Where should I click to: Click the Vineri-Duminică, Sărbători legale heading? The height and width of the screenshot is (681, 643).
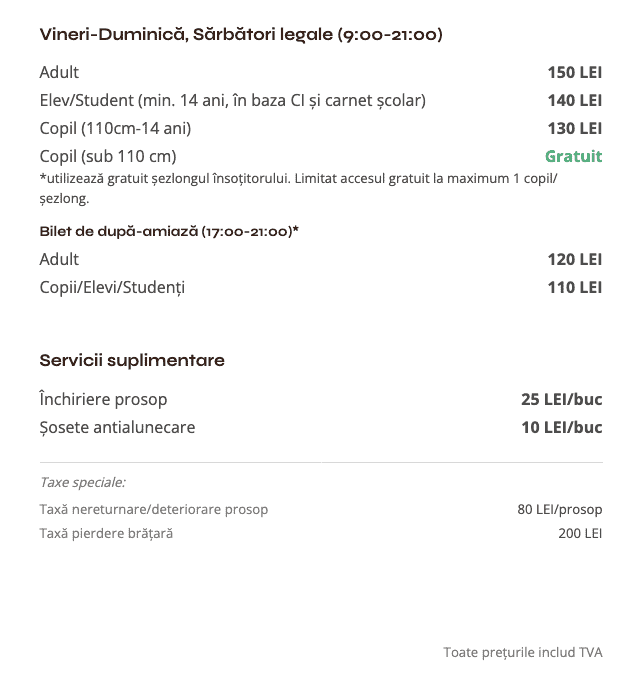coord(241,36)
